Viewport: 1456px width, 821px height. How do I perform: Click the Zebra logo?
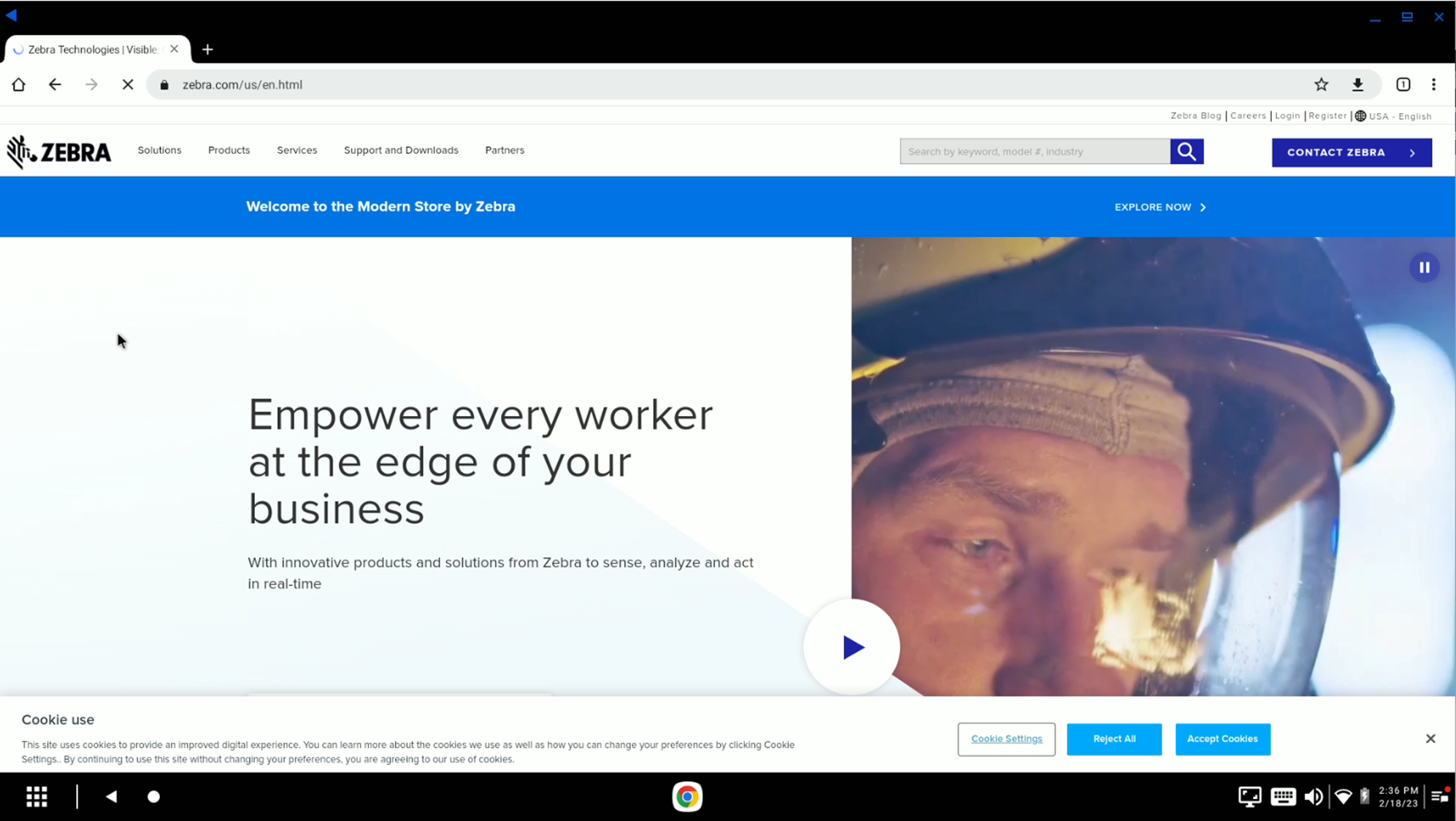pyautogui.click(x=59, y=152)
